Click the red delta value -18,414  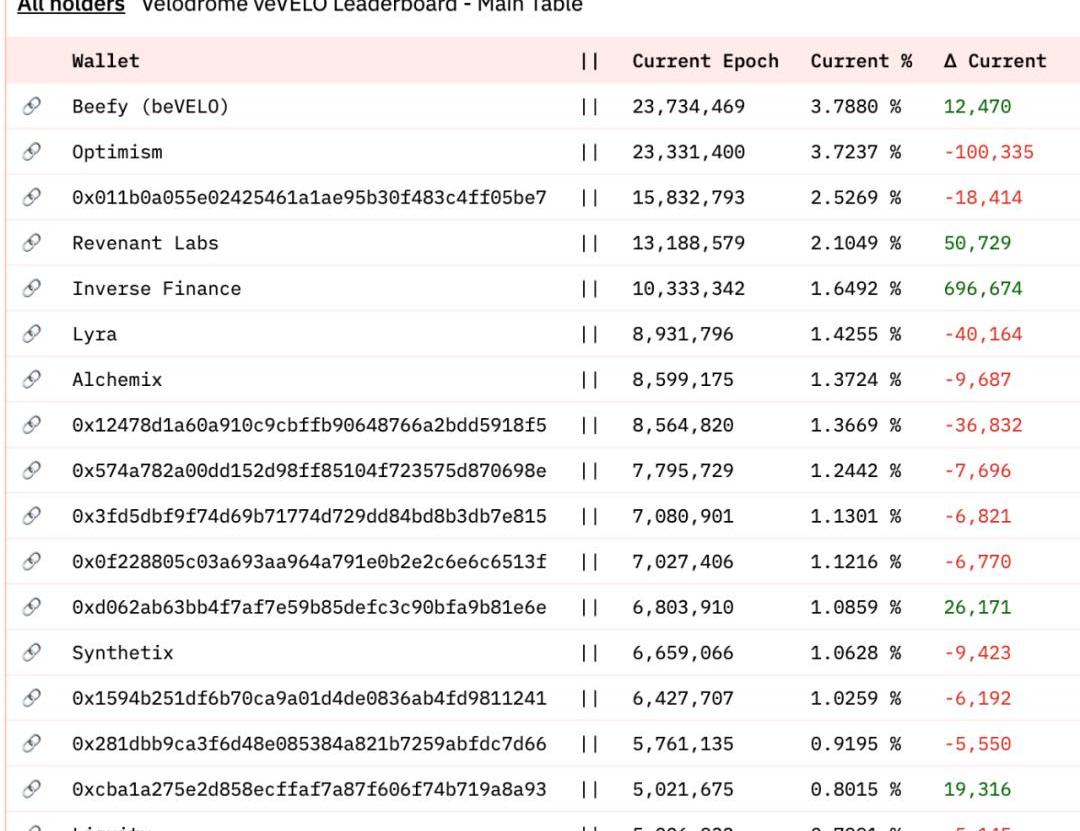983,198
